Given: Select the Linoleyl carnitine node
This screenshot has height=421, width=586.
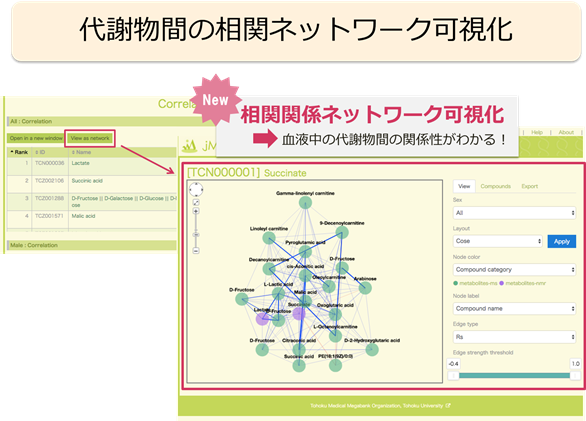Looking at the screenshot, I should (269, 238).
